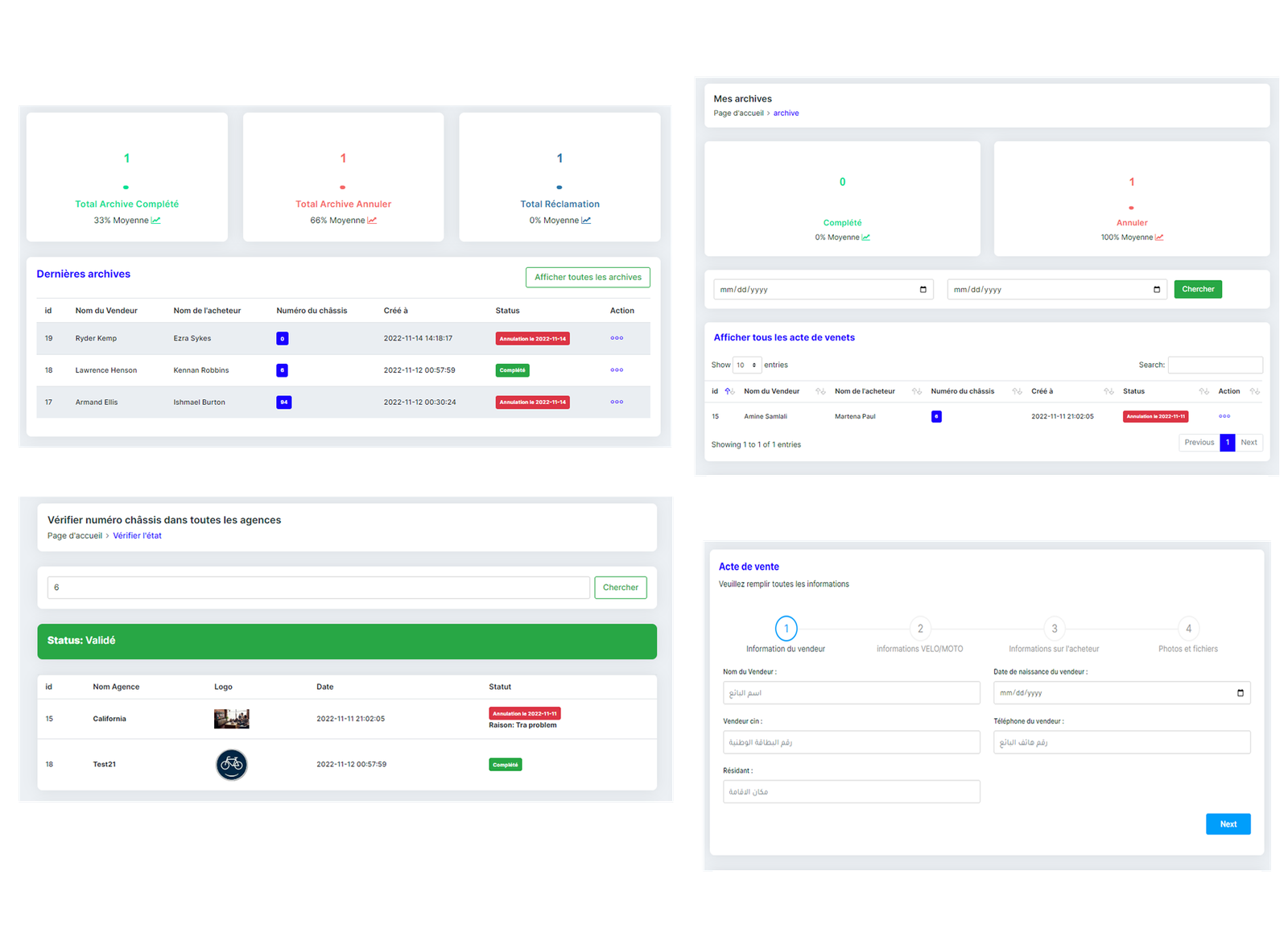Sort table by Nom du Vendeur column
Viewport: 1288px width, 937px height.
tap(820, 391)
